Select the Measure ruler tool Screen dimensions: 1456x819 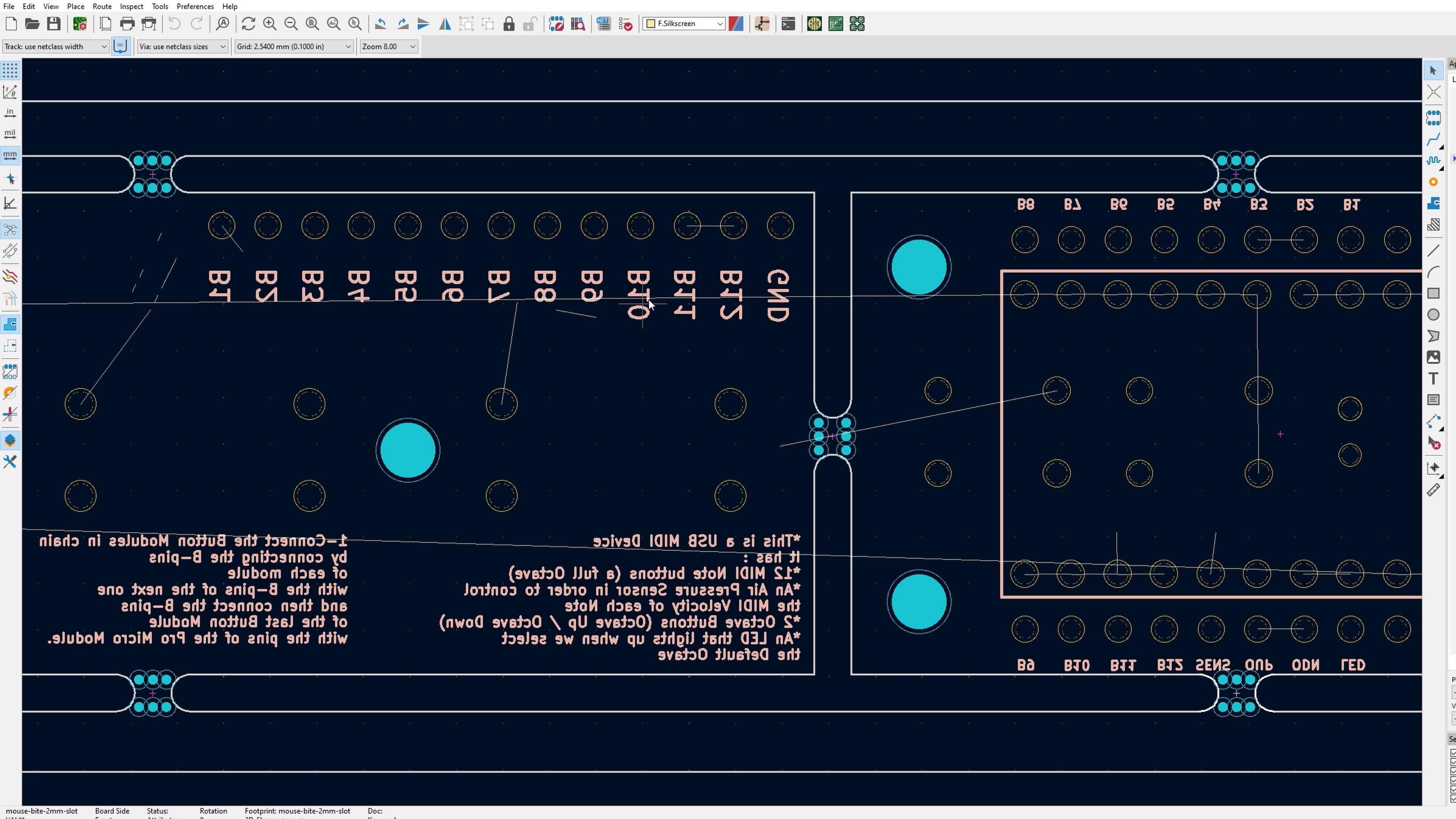tap(1433, 490)
